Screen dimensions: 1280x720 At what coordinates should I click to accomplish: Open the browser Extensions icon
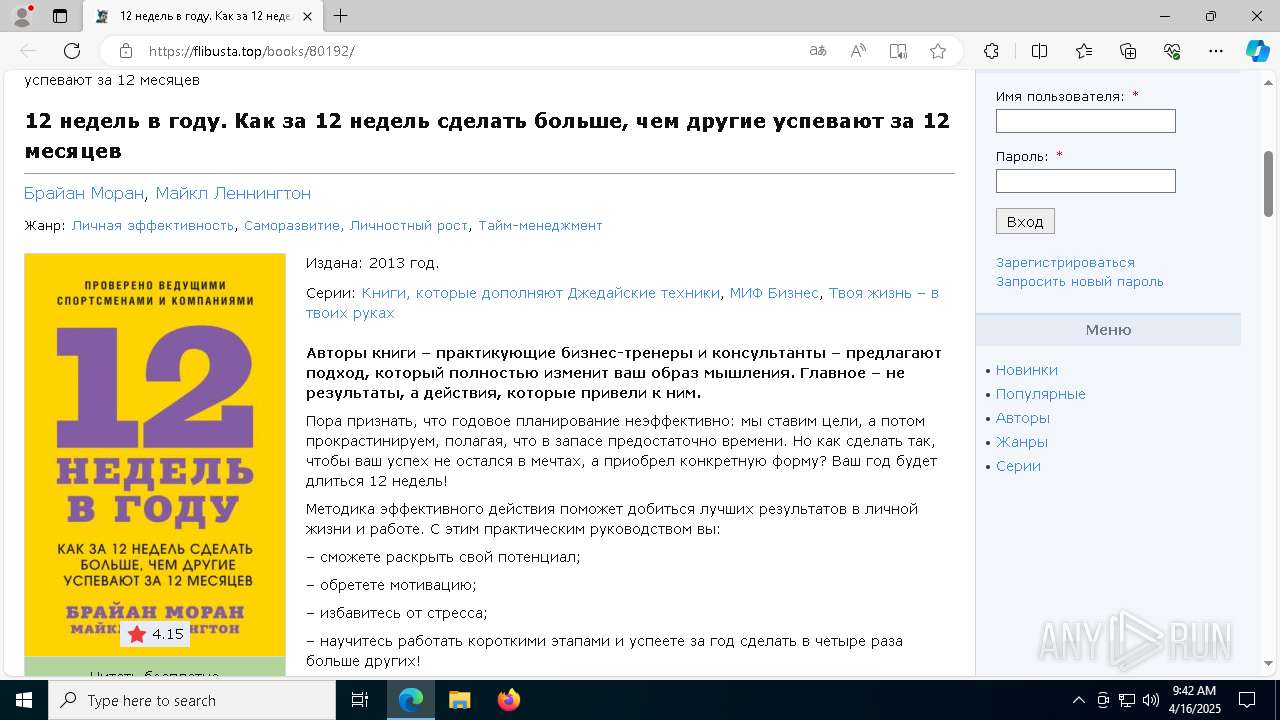point(991,51)
